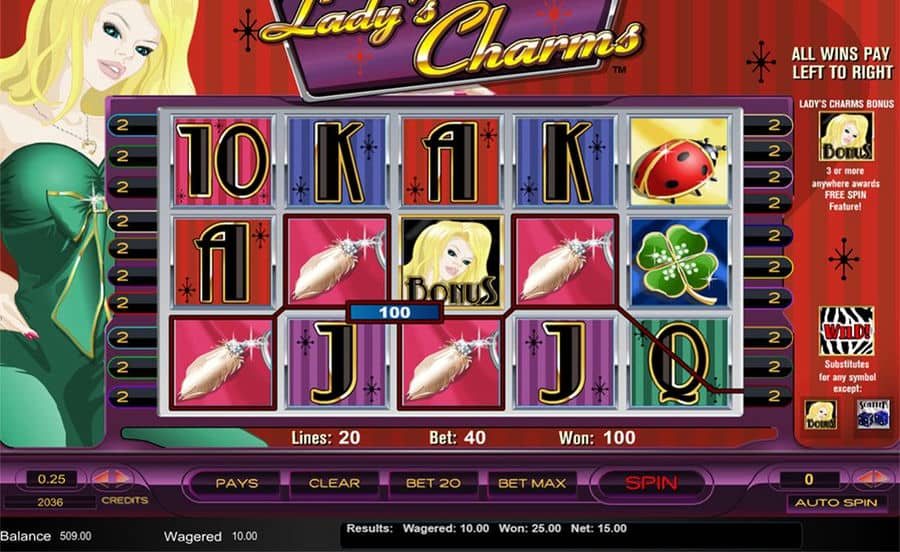Activate the AUTO SPIN button
This screenshot has height=552, width=900.
[x=836, y=503]
